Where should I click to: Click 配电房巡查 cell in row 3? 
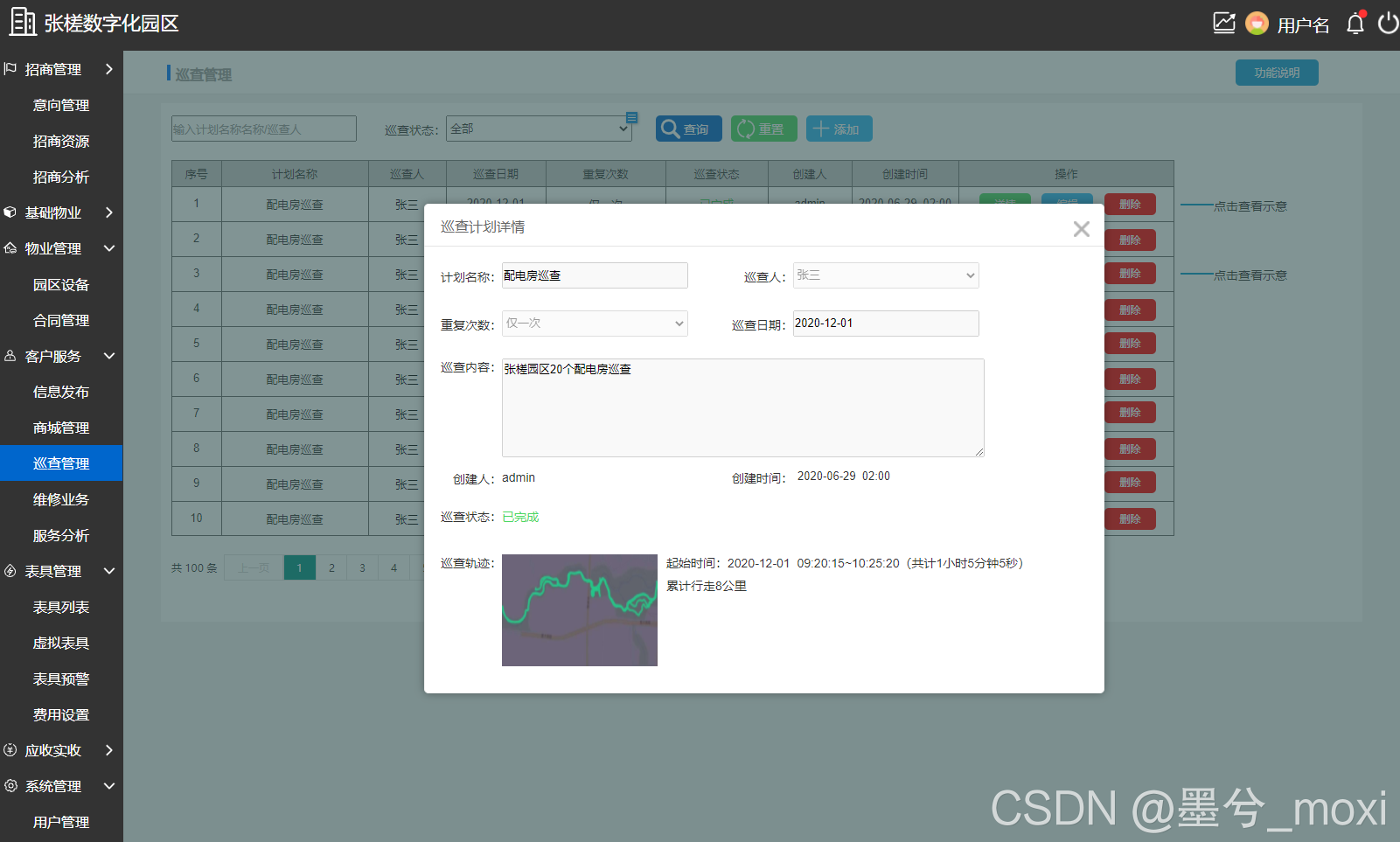coord(295,274)
